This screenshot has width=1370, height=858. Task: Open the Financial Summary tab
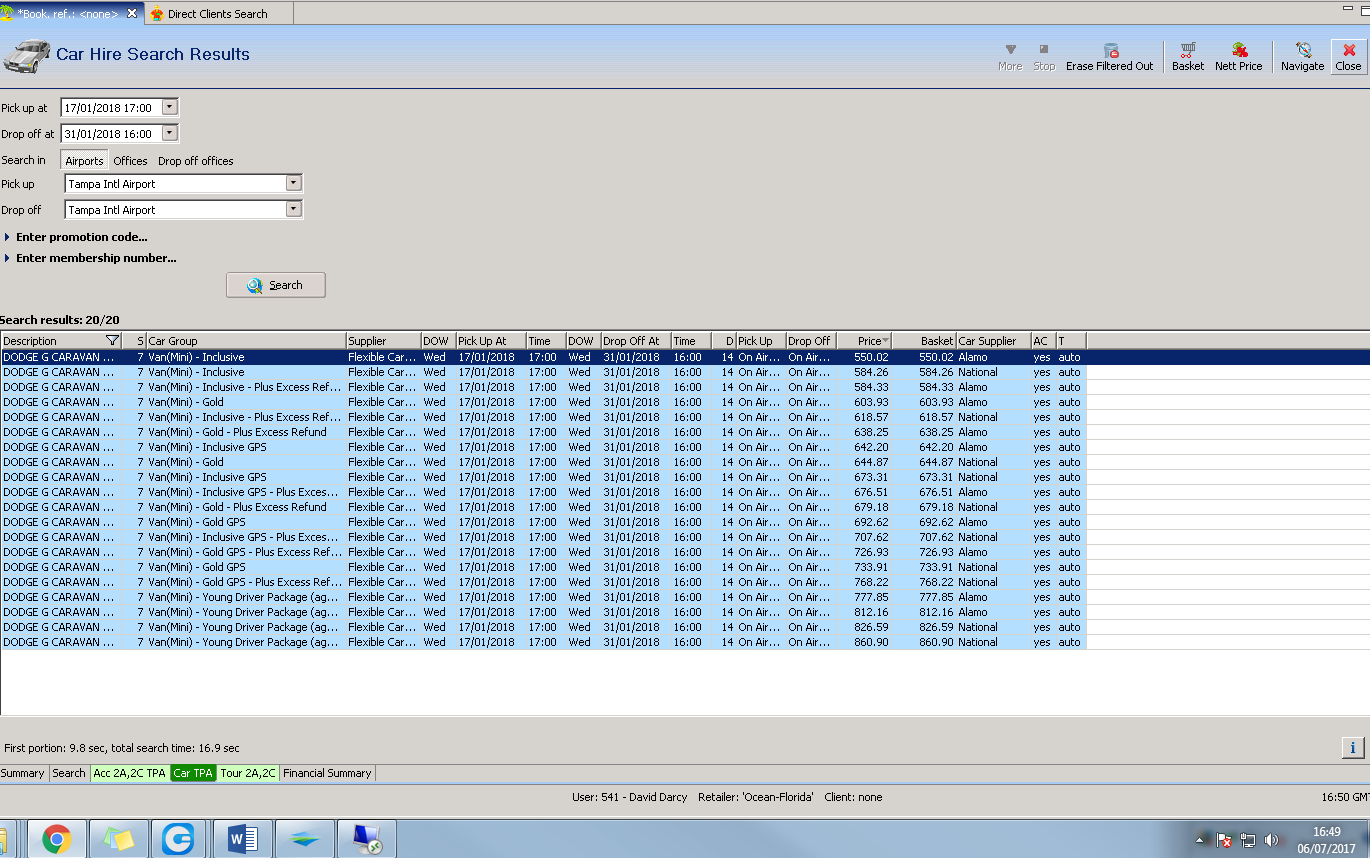[327, 773]
